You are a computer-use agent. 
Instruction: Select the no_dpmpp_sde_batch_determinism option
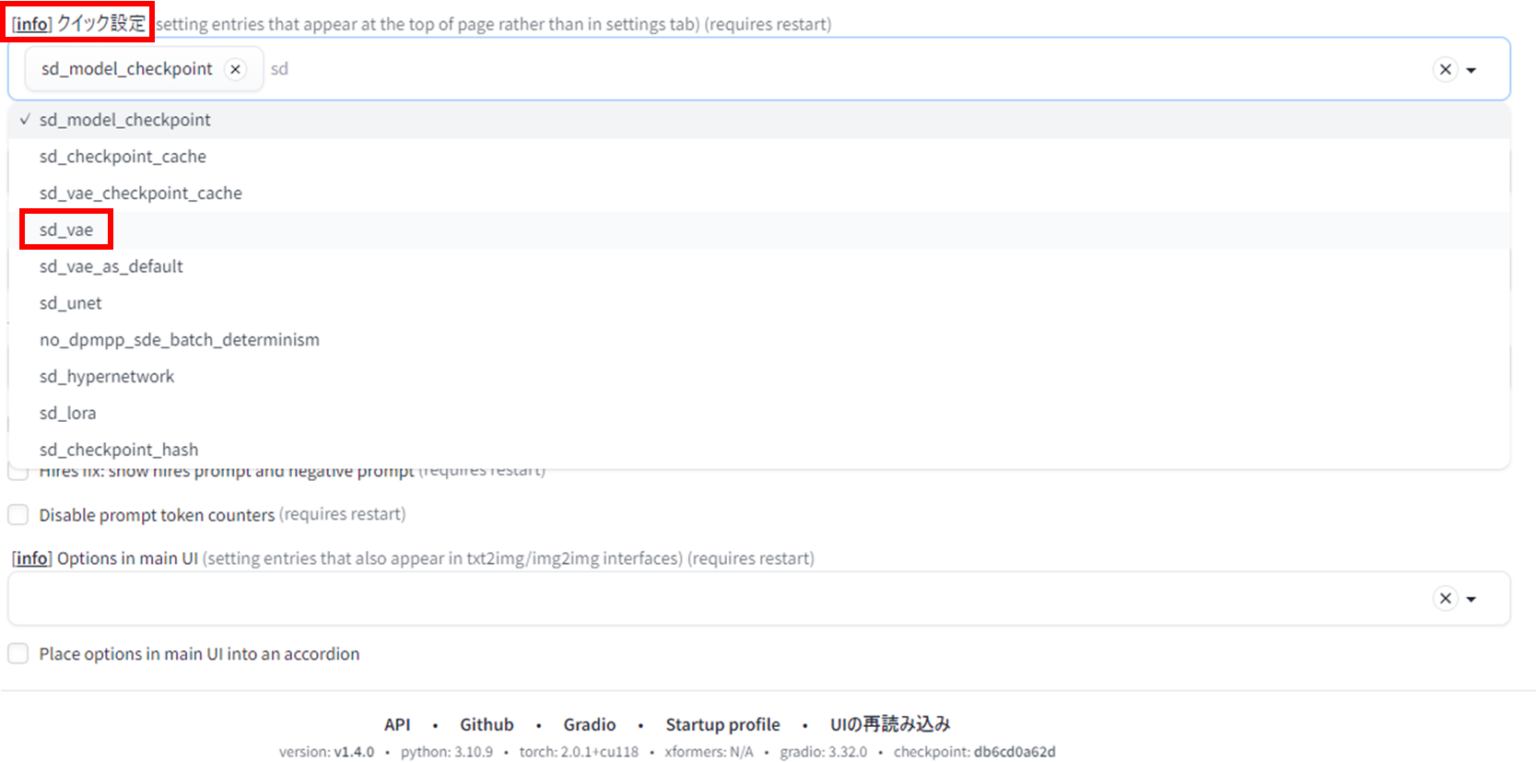click(x=179, y=340)
